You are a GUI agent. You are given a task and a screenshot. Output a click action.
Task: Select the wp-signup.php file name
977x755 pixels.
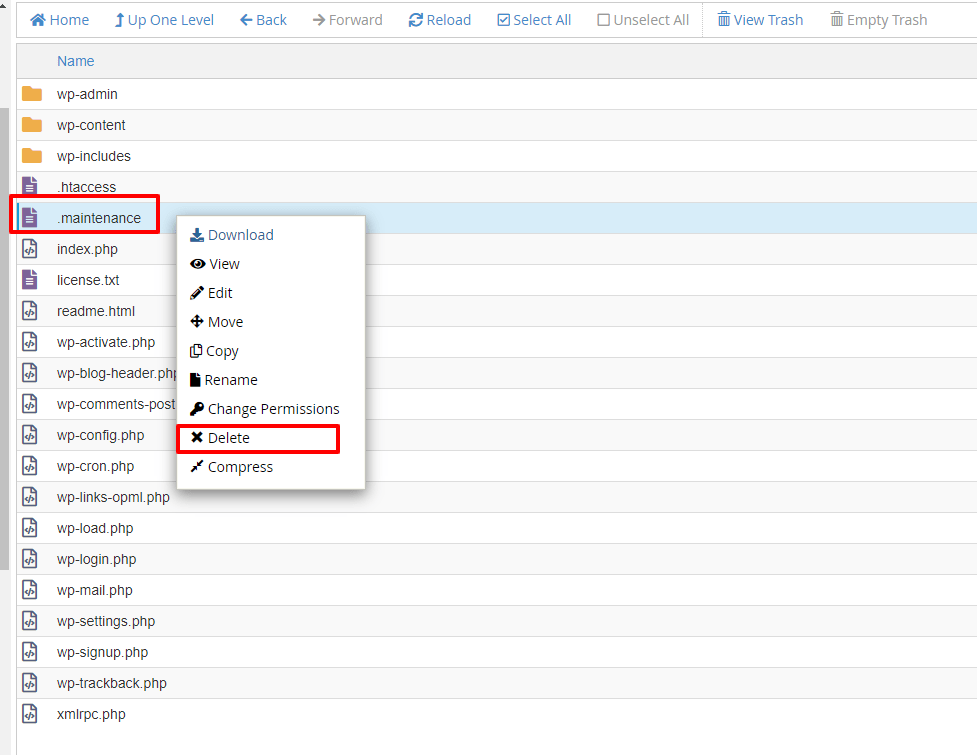102,653
